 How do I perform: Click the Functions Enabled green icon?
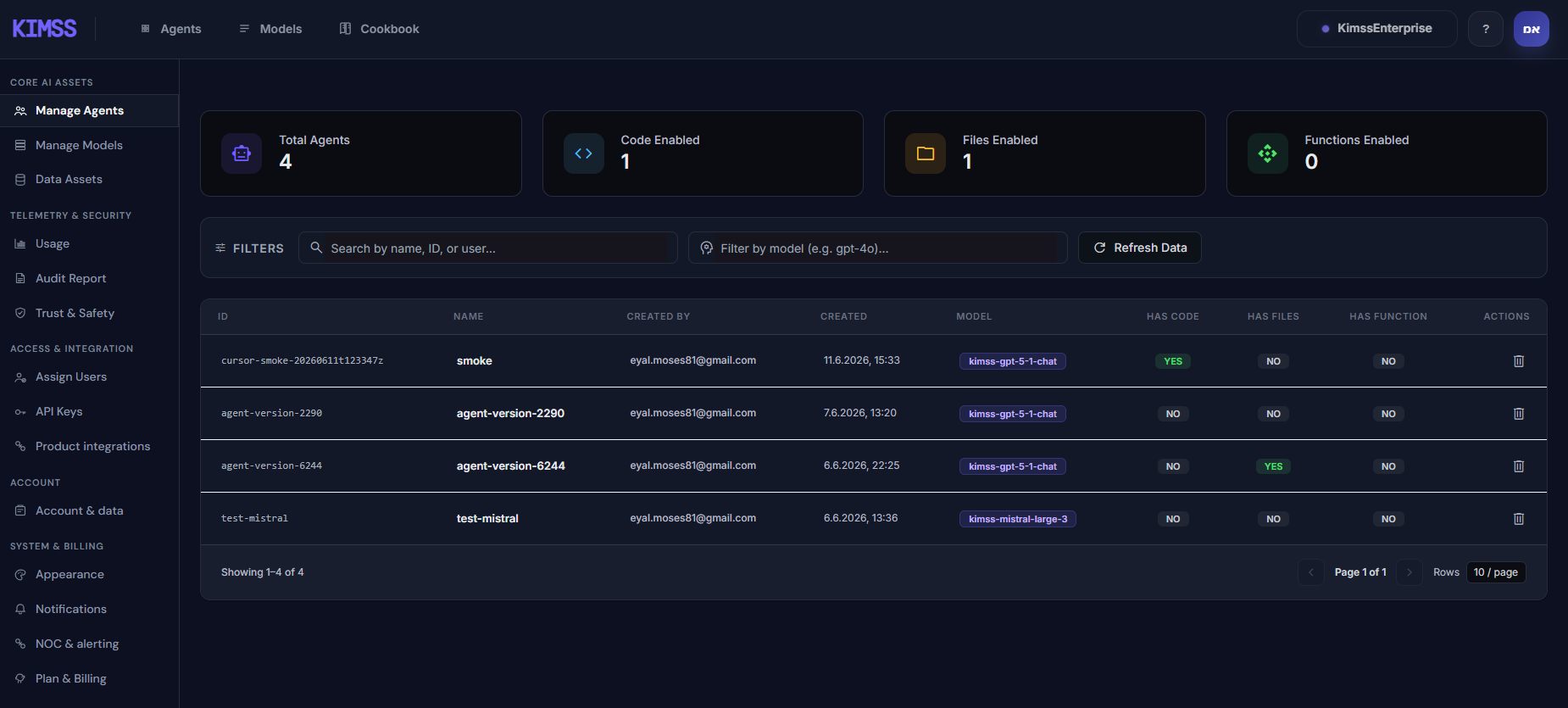pyautogui.click(x=1267, y=153)
